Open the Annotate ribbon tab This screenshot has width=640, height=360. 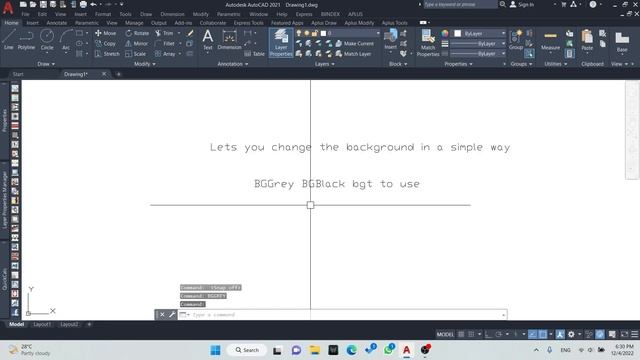[57, 23]
